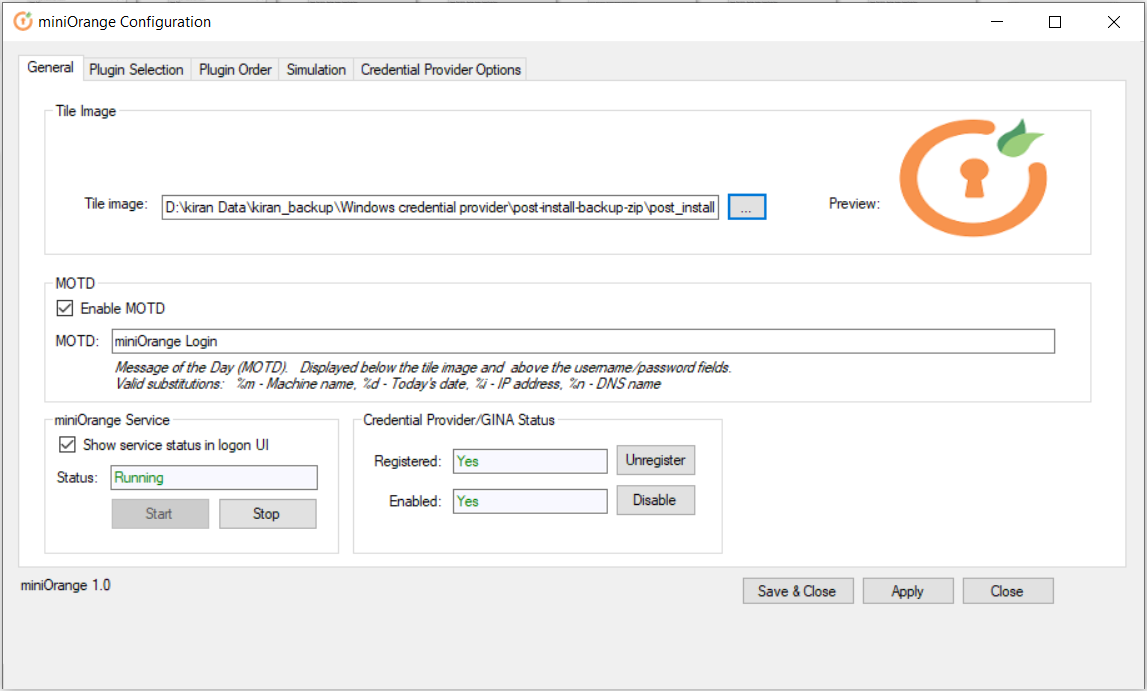This screenshot has height=691, width=1147.
Task: Toggle the Enable MOTD checkbox
Action: coord(65,308)
